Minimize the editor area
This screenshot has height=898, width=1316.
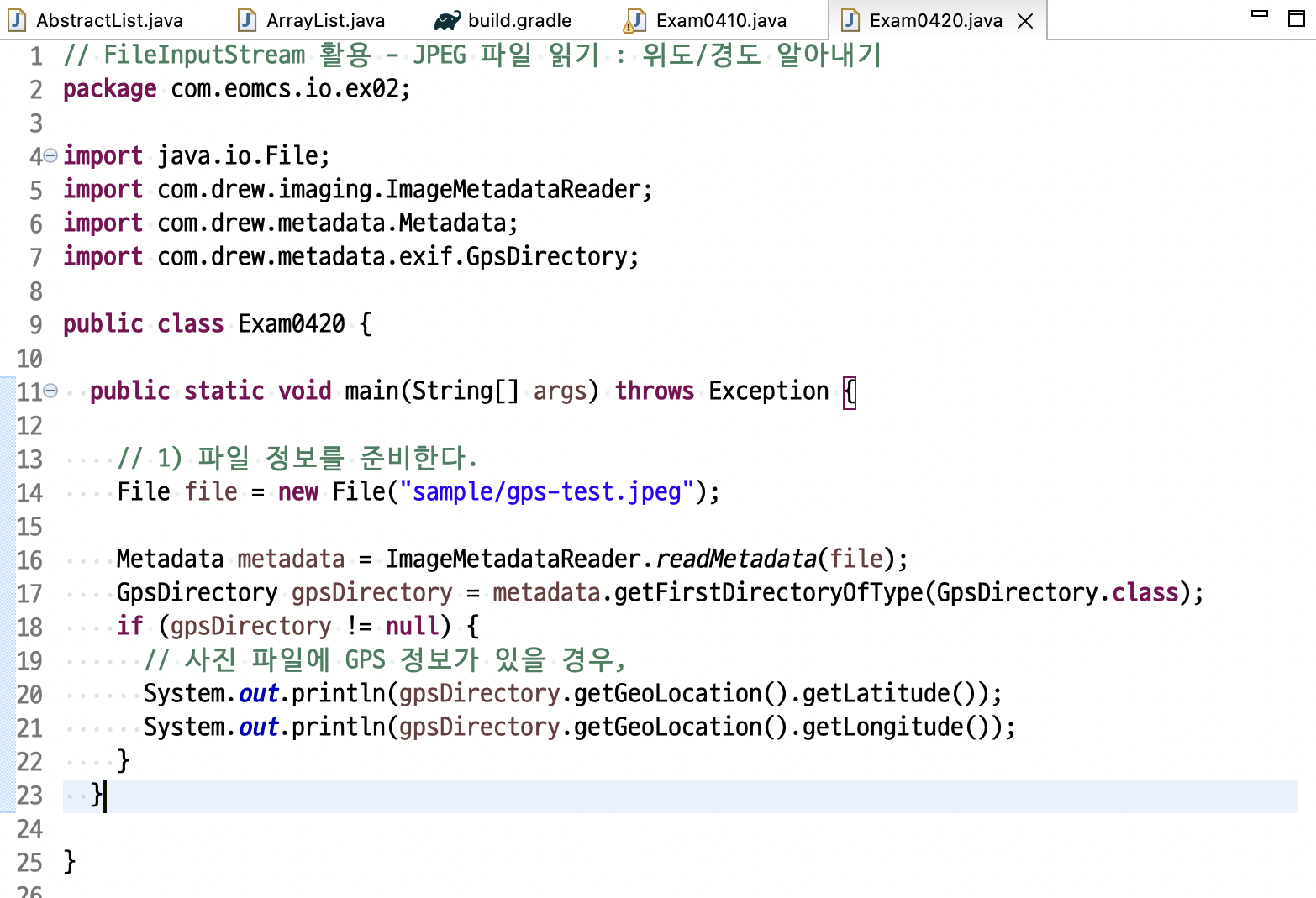click(x=1260, y=13)
